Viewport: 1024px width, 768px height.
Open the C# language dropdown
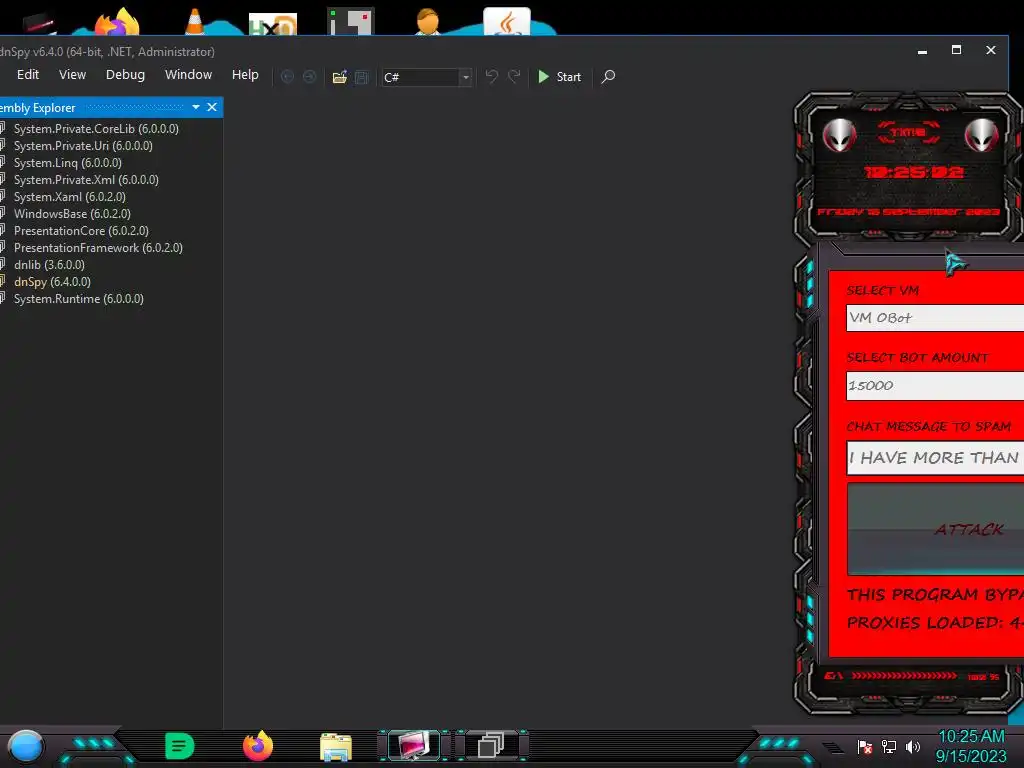coord(427,77)
